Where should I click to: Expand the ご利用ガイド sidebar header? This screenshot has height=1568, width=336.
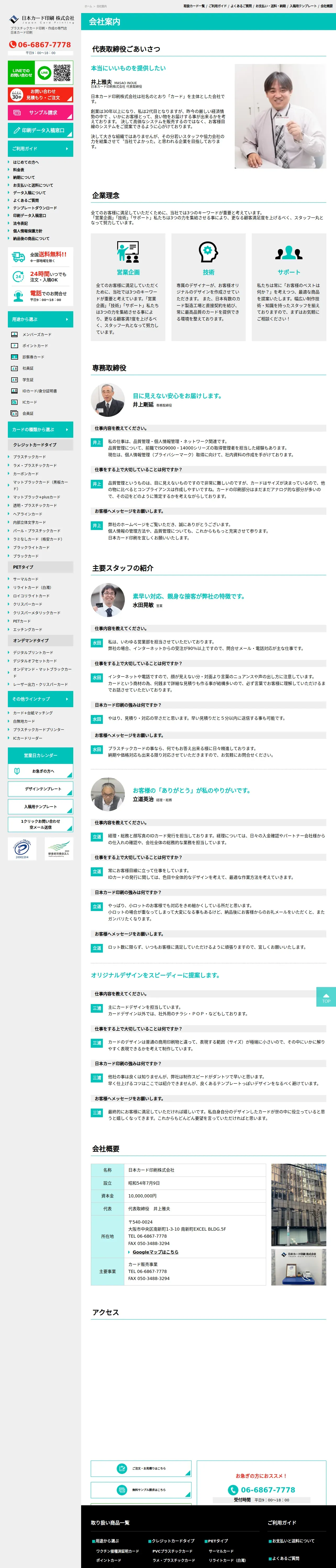(40, 148)
